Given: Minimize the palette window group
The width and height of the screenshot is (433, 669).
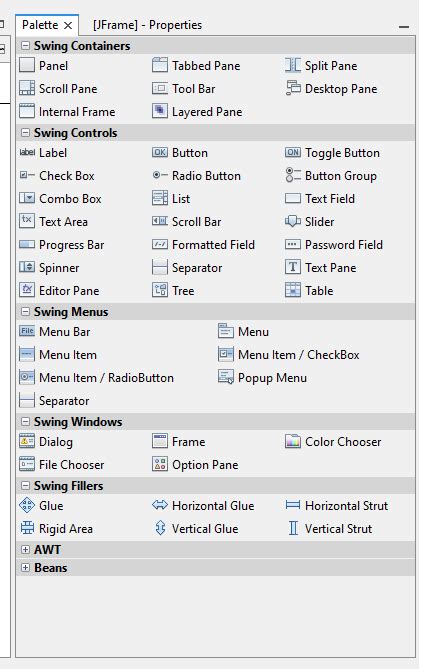Looking at the screenshot, I should tap(404, 27).
